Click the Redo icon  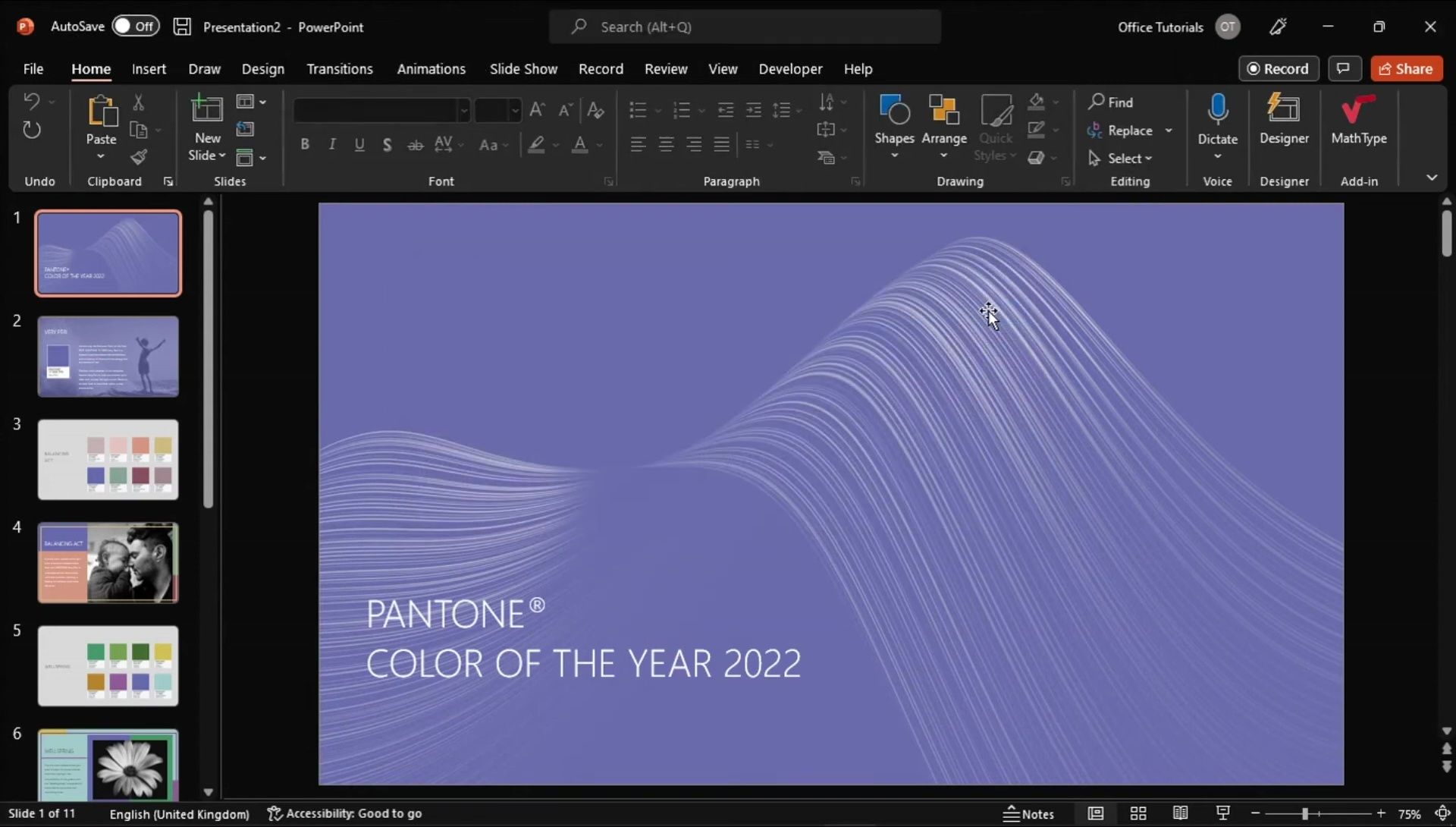point(31,130)
